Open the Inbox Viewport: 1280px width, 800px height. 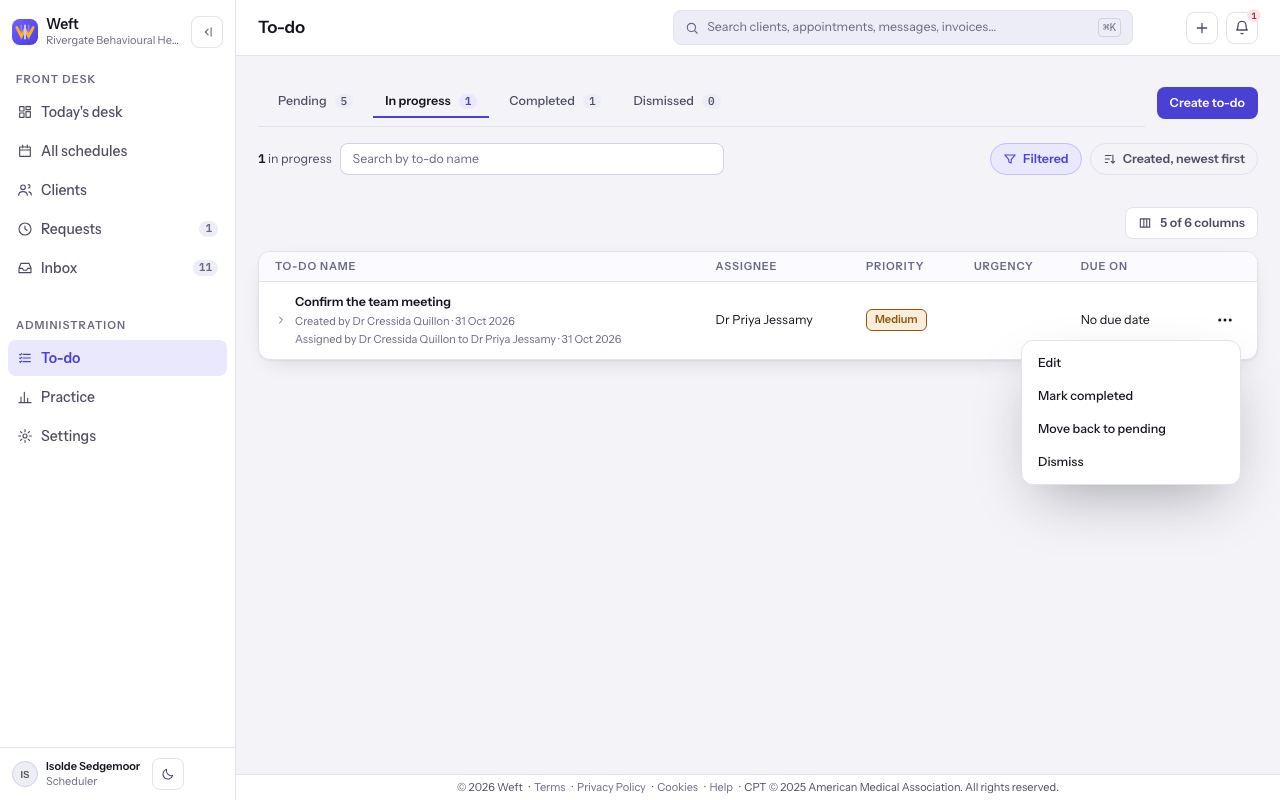pyautogui.click(x=118, y=268)
